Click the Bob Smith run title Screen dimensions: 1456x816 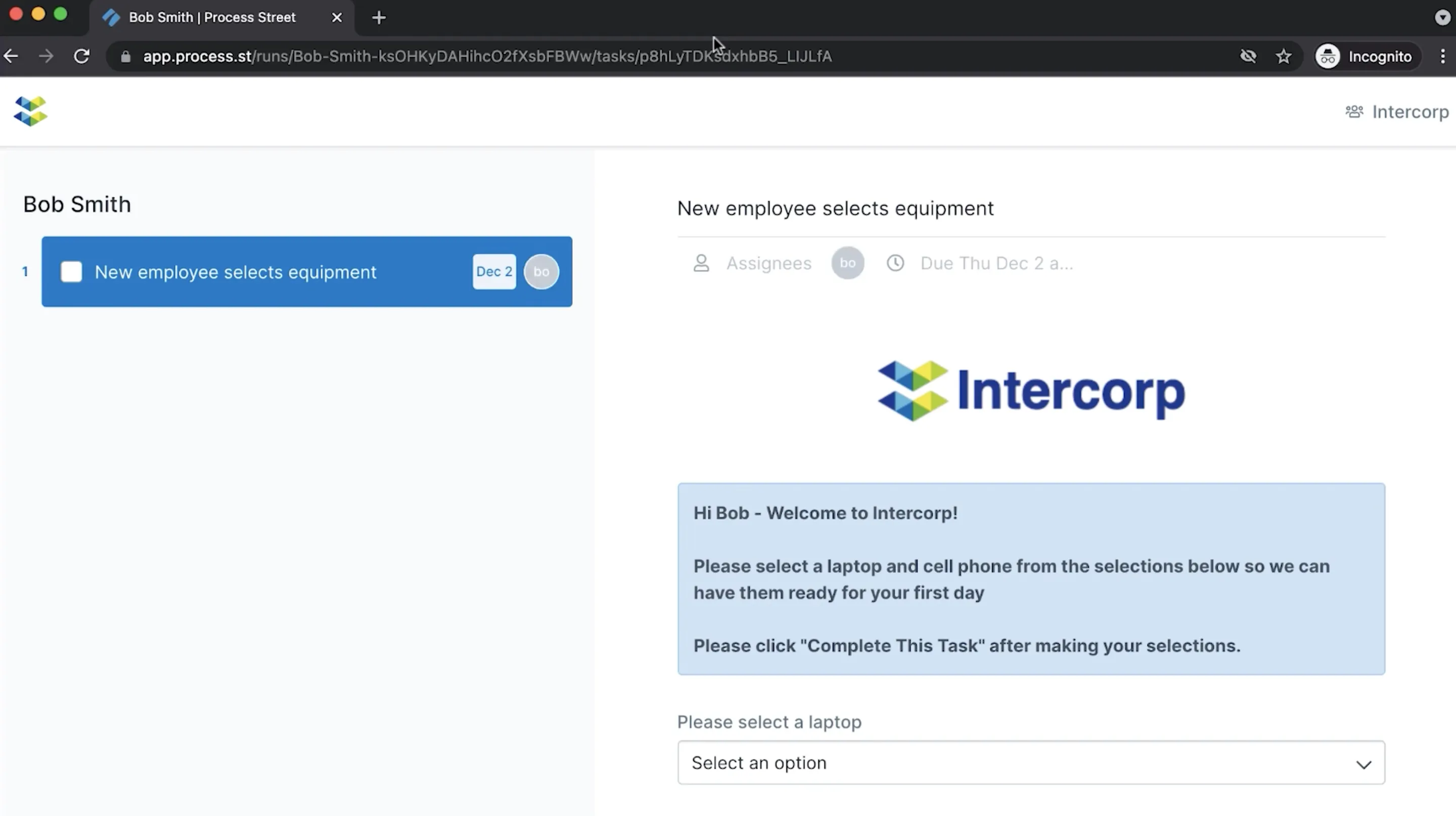(77, 205)
